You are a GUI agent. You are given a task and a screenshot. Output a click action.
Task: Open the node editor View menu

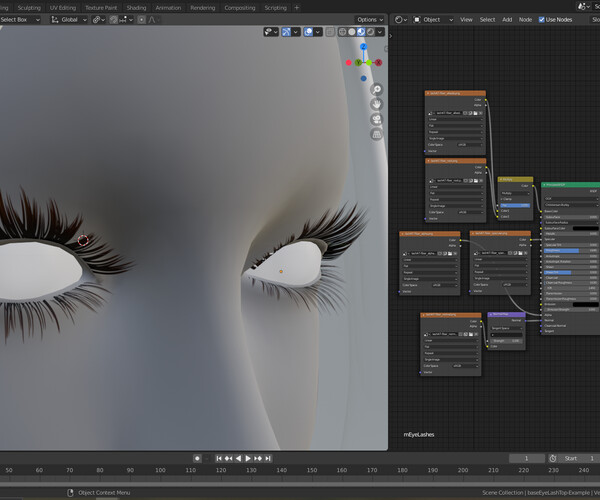coord(466,20)
